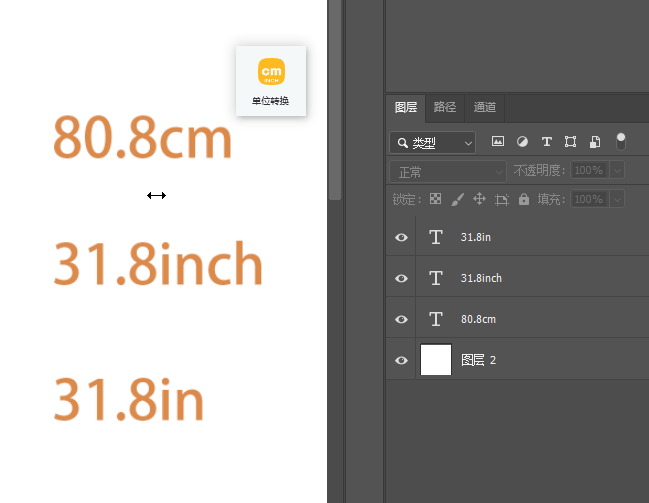This screenshot has height=503, width=649.
Task: Select the 31.8inch layer name
Action: pos(481,278)
